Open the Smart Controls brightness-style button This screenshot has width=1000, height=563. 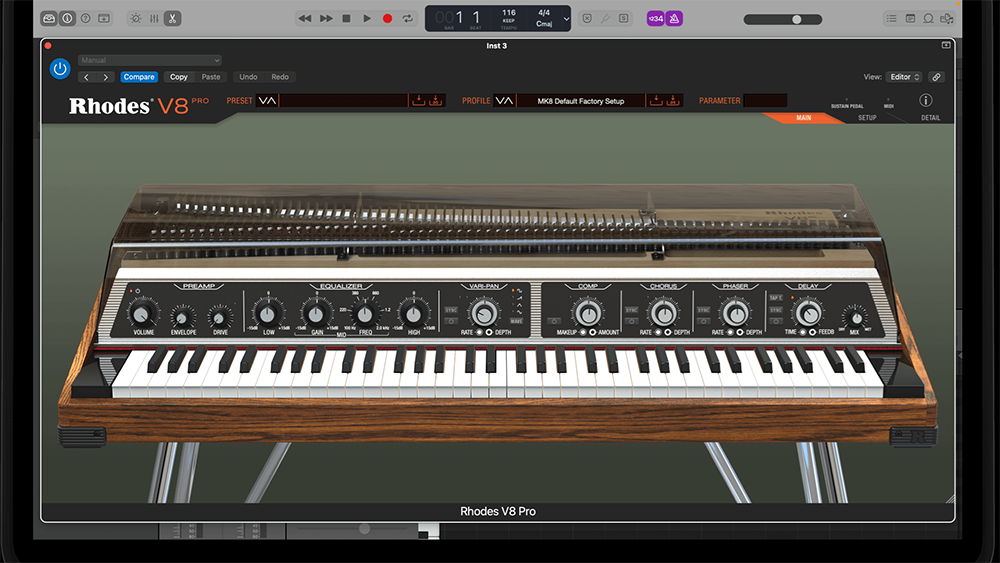(x=135, y=18)
